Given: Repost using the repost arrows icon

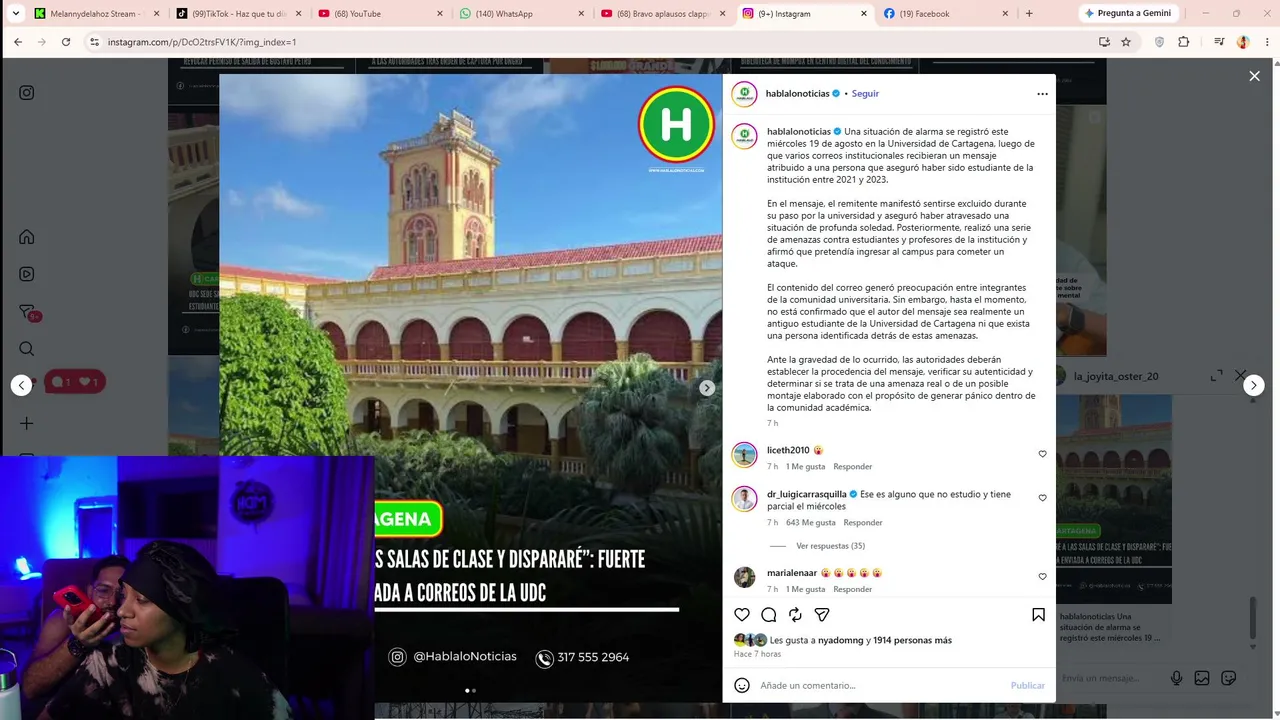Looking at the screenshot, I should (795, 615).
